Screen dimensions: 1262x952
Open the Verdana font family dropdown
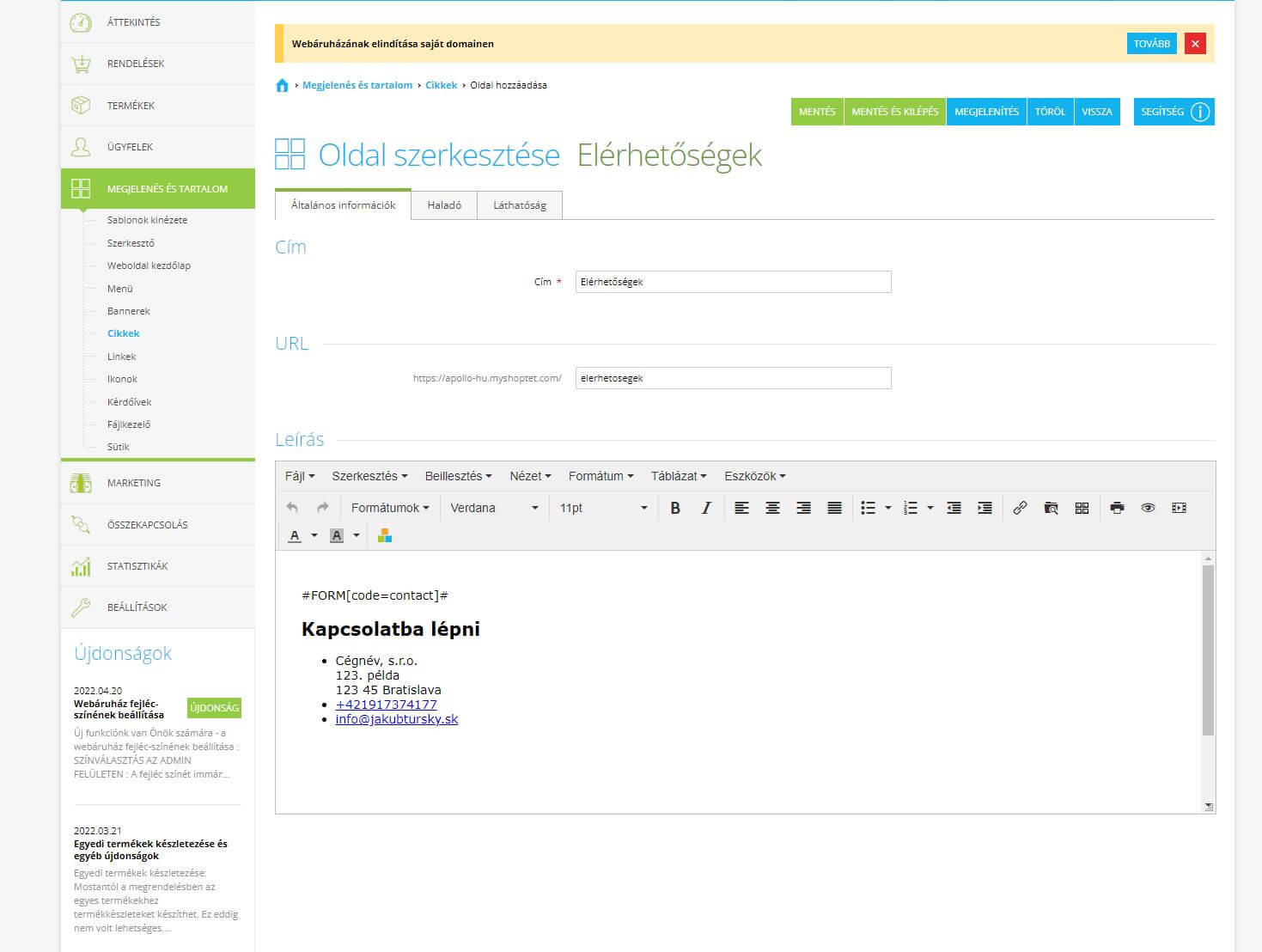pos(494,508)
